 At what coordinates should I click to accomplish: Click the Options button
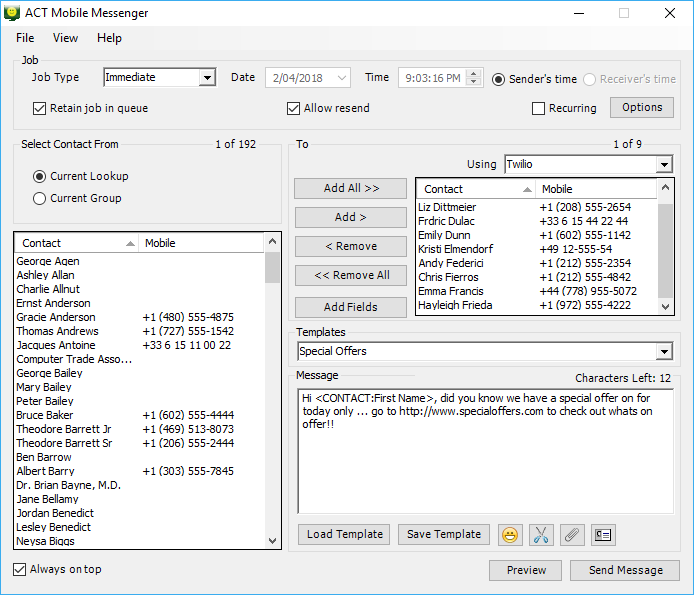[642, 108]
